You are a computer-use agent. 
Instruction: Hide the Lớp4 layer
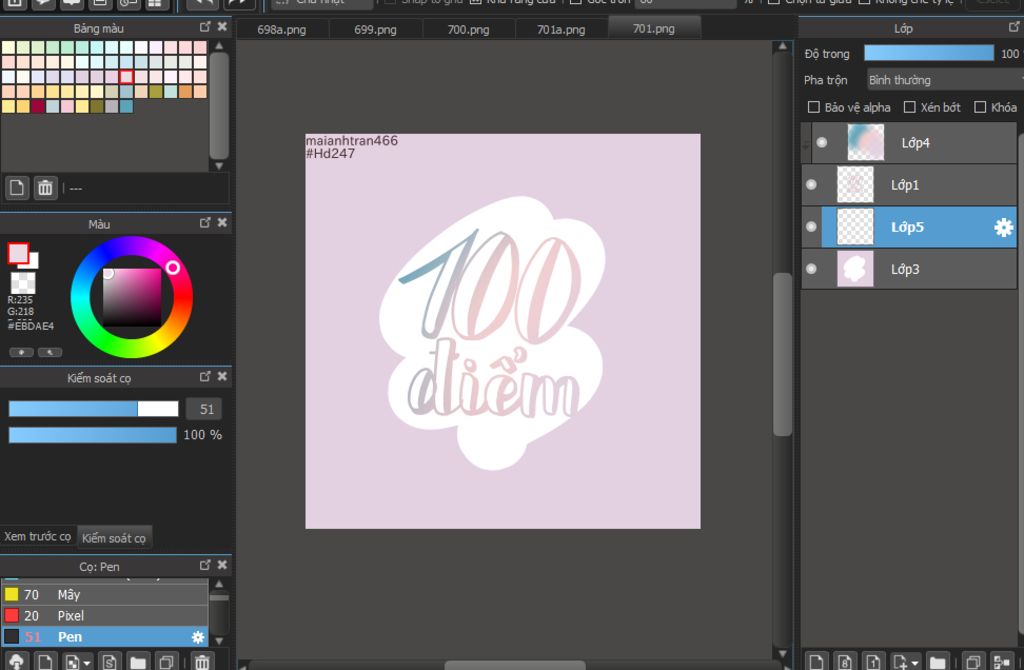pos(822,142)
